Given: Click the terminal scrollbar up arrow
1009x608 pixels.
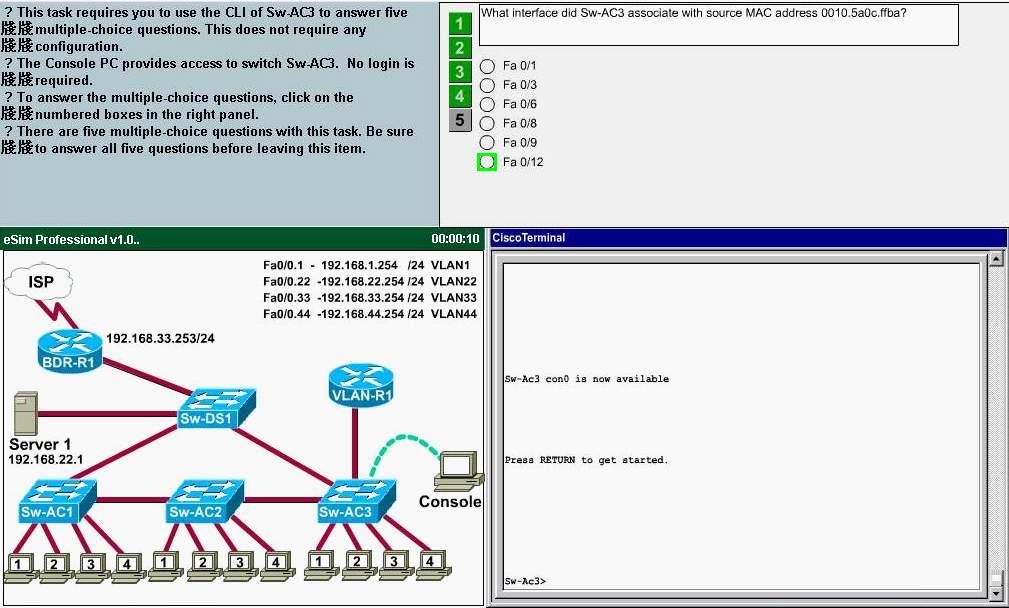Looking at the screenshot, I should (996, 259).
